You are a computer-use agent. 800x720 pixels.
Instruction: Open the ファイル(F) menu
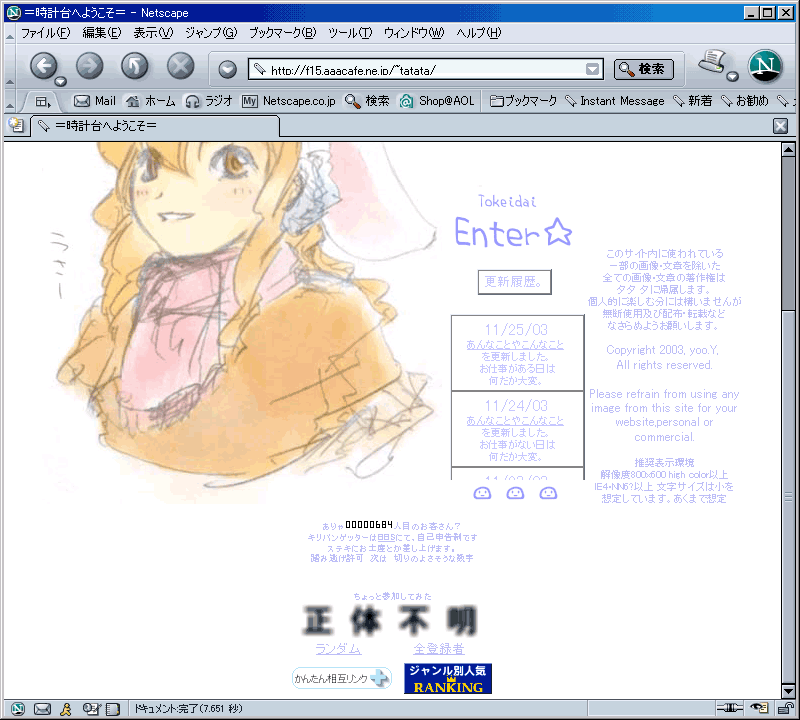click(45, 33)
